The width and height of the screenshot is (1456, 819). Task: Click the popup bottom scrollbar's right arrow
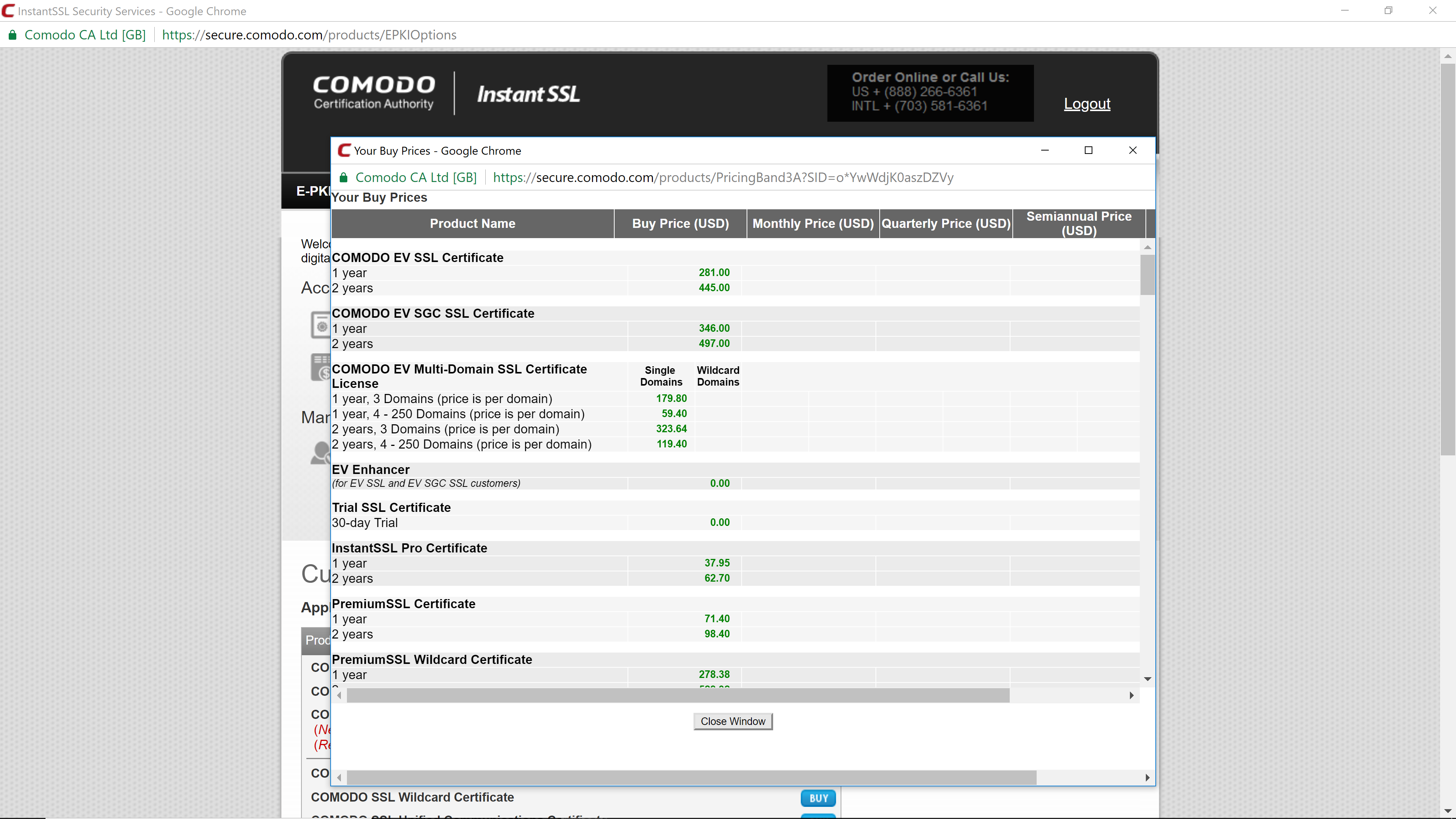coord(1147,778)
